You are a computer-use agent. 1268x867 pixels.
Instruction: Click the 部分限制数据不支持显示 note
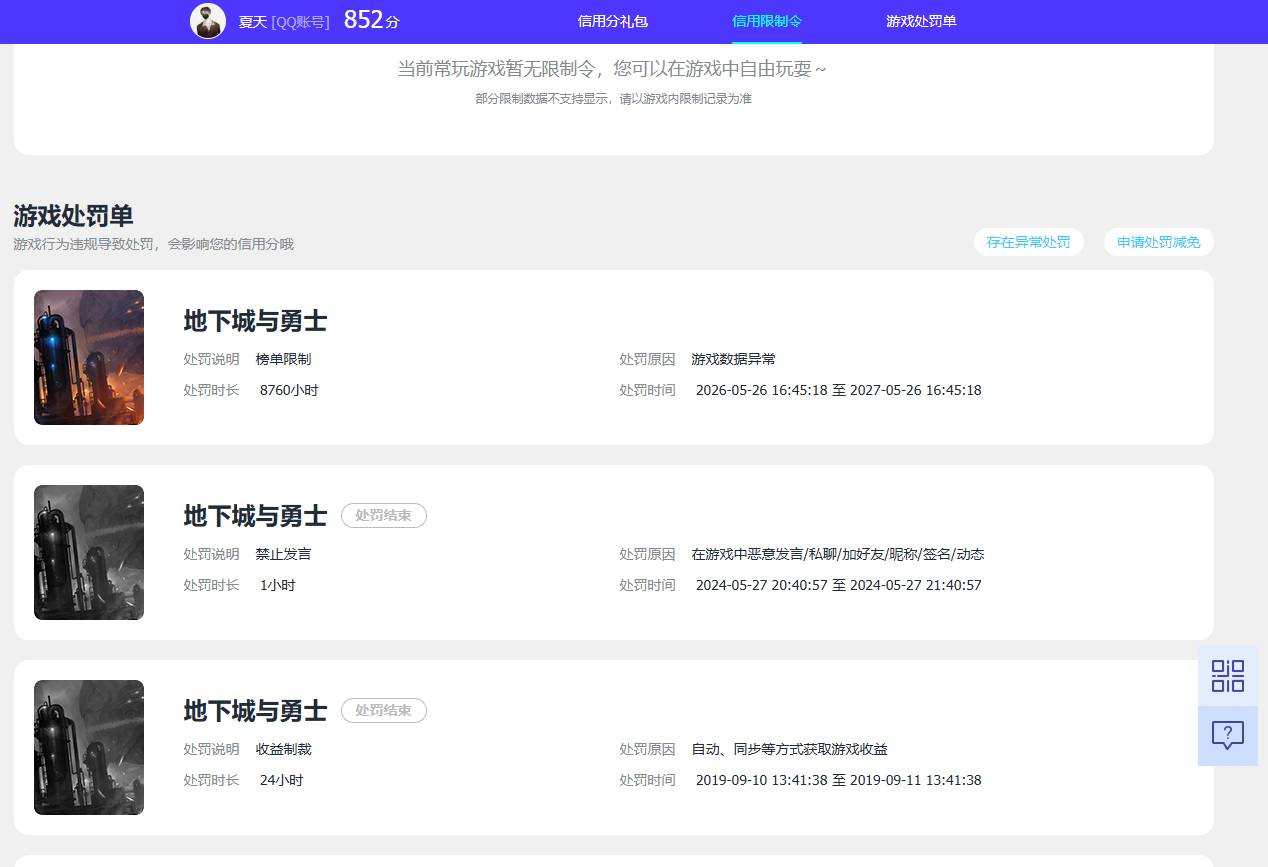(613, 99)
